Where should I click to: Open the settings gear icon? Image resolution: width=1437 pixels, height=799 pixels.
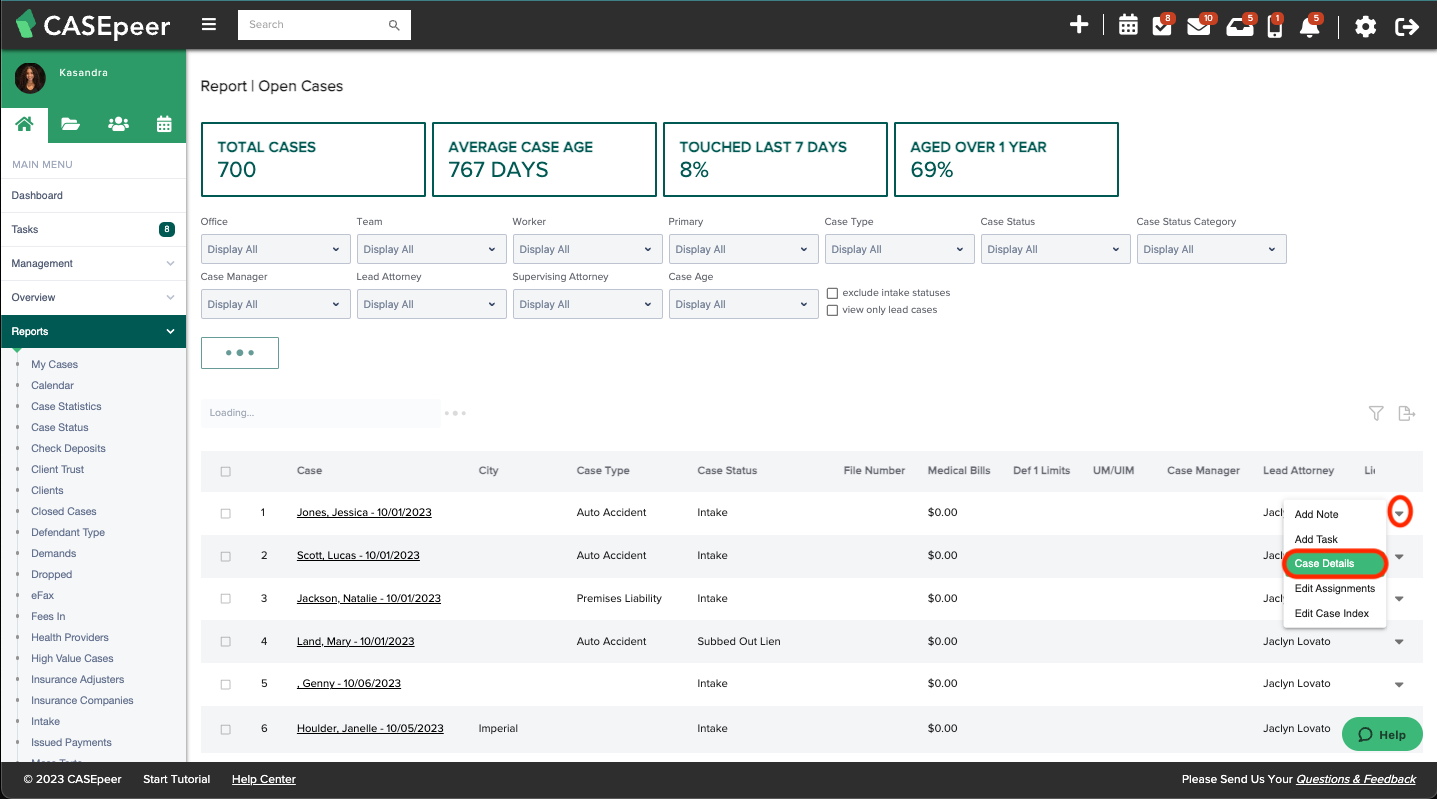pos(1365,26)
